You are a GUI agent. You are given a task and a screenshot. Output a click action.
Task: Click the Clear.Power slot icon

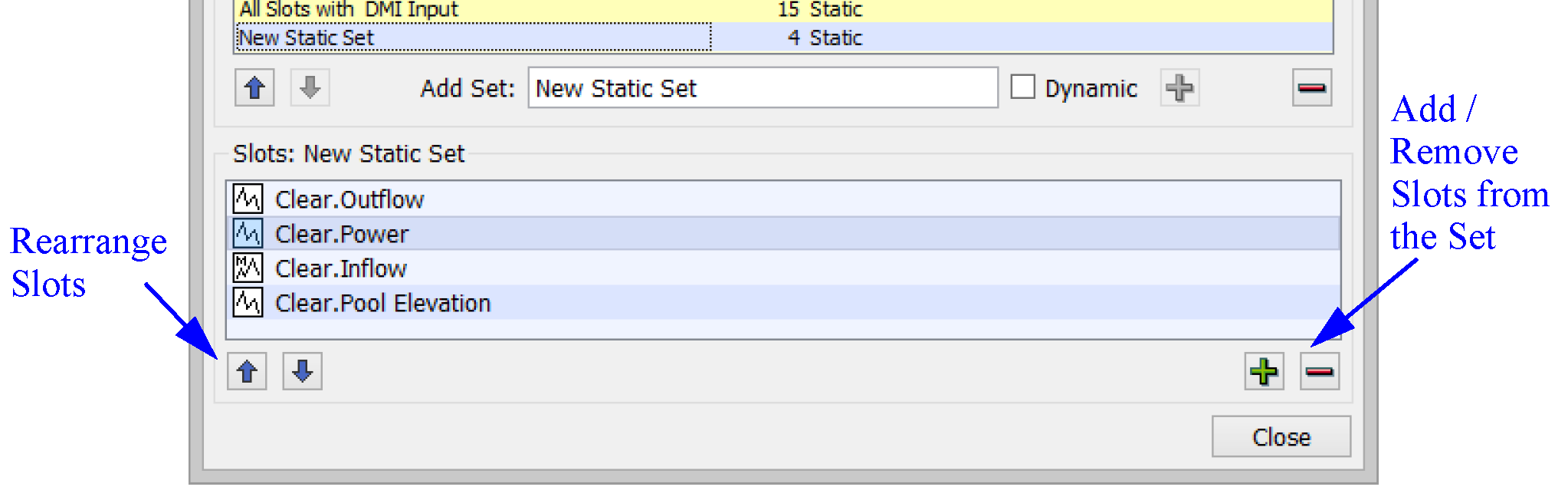pyautogui.click(x=248, y=233)
